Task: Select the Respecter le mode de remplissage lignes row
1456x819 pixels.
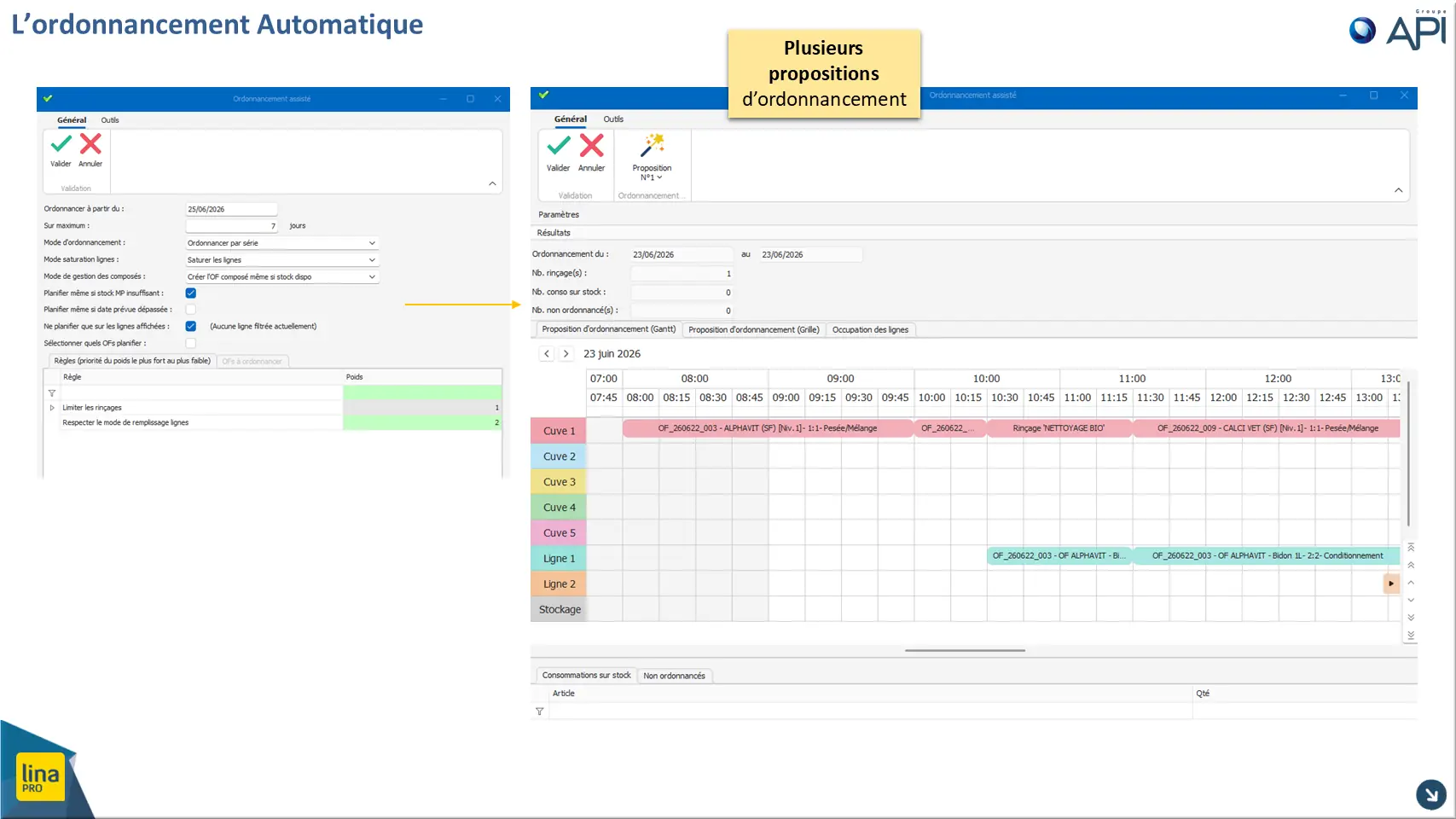Action: click(x=274, y=422)
